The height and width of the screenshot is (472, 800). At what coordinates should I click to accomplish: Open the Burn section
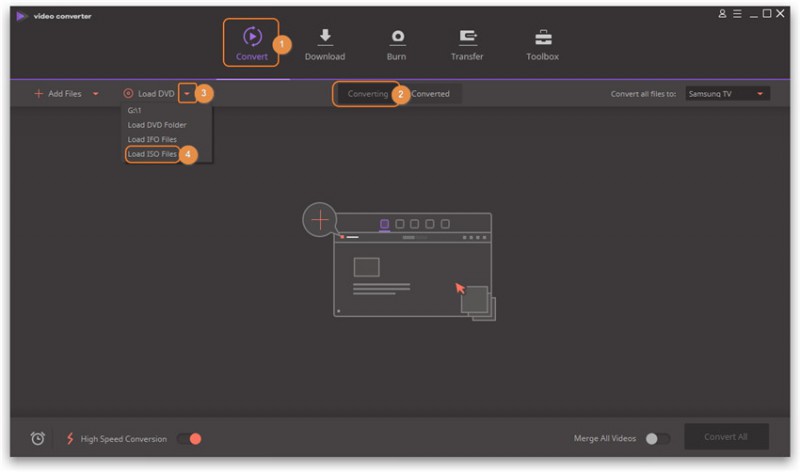coord(397,38)
